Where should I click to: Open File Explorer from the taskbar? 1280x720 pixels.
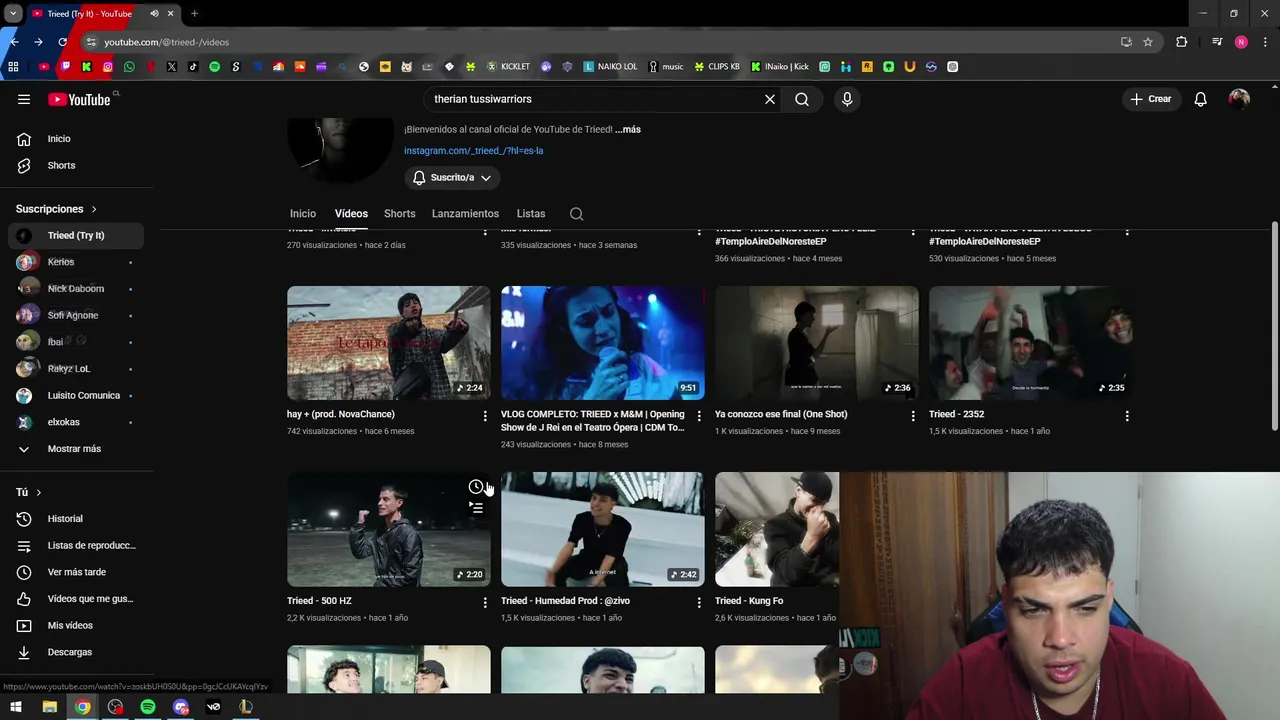pos(49,707)
